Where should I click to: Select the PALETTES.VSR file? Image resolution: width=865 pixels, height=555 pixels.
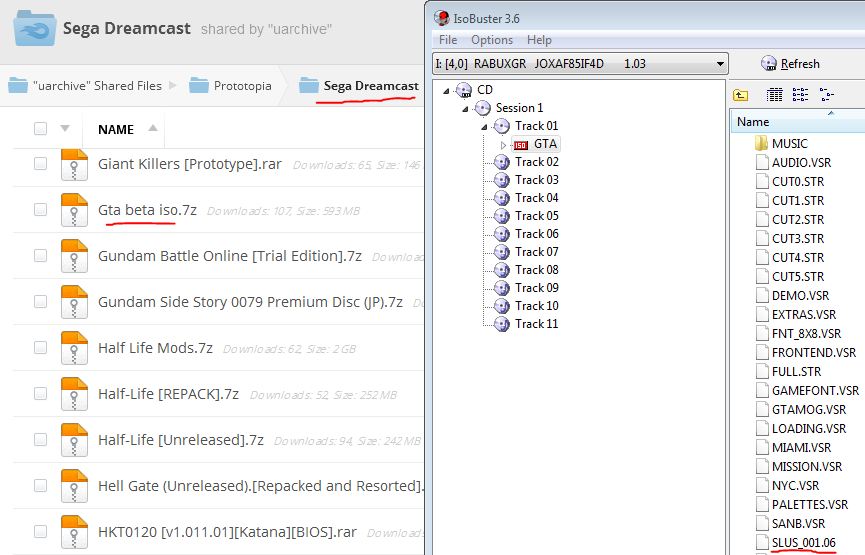click(810, 505)
